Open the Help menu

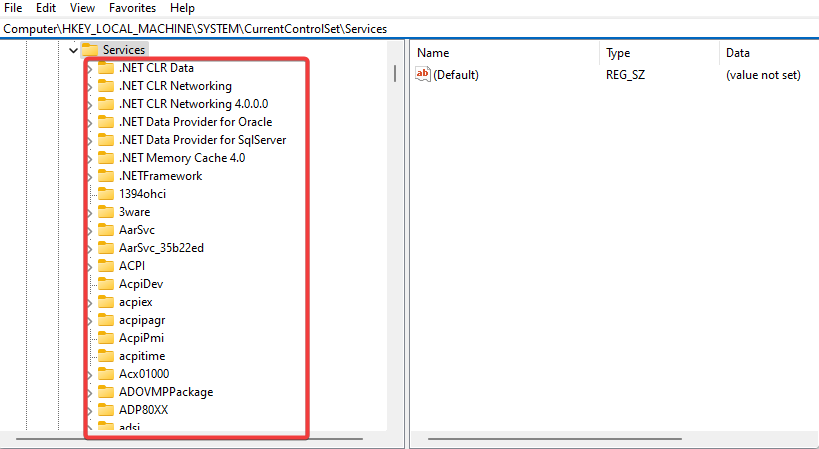pyautogui.click(x=182, y=8)
